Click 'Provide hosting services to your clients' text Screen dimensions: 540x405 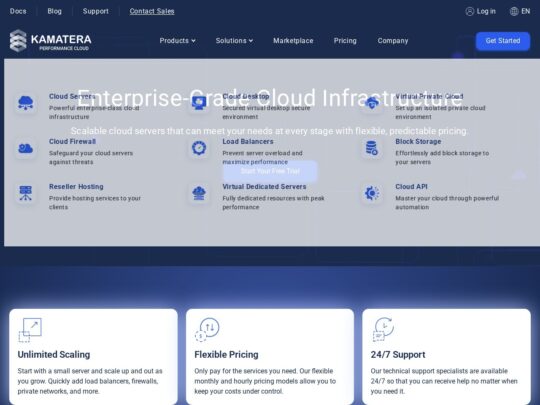point(95,202)
